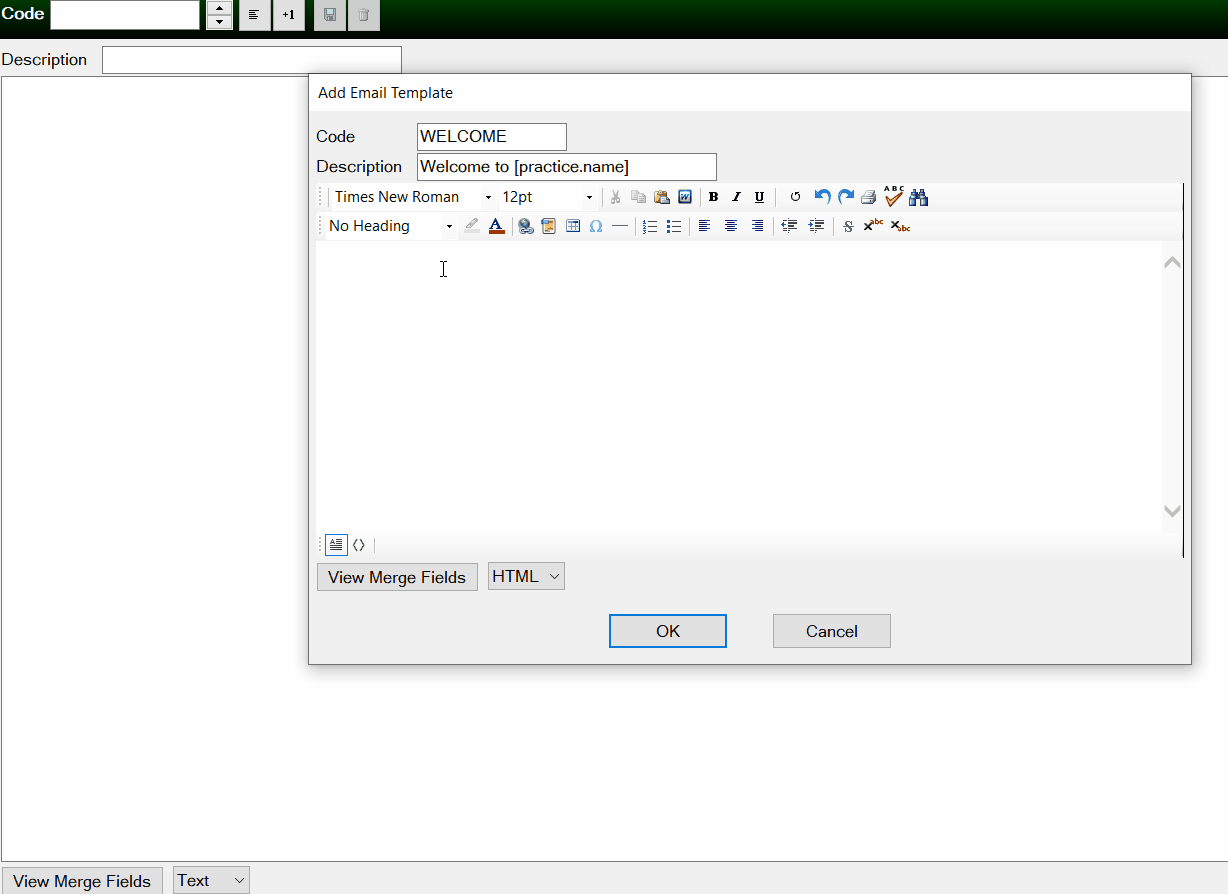Viewport: 1228px width, 894px height.
Task: Click the editor scrollbar down arrow
Action: [1173, 511]
